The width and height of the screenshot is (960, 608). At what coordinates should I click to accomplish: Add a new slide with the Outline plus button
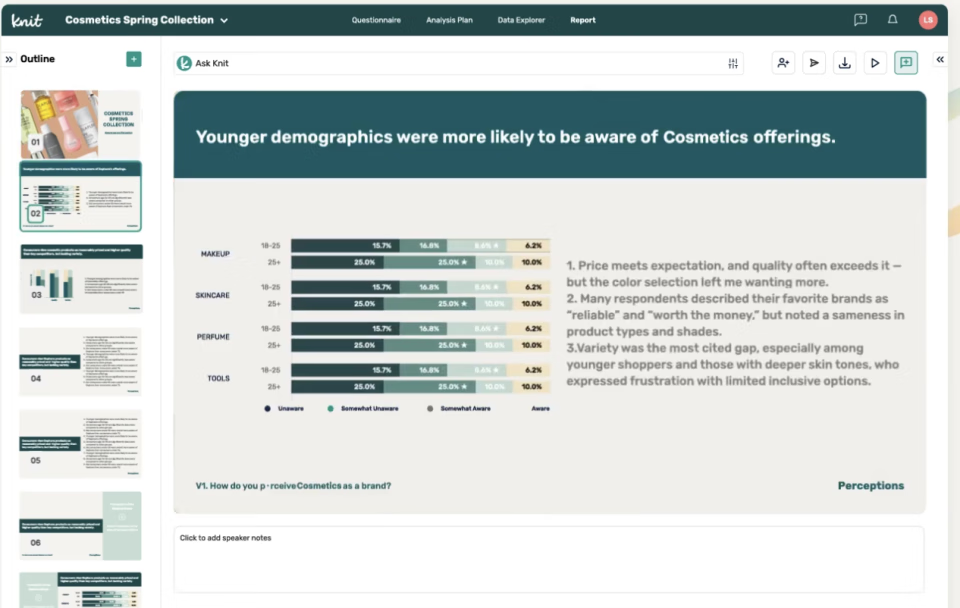[134, 59]
